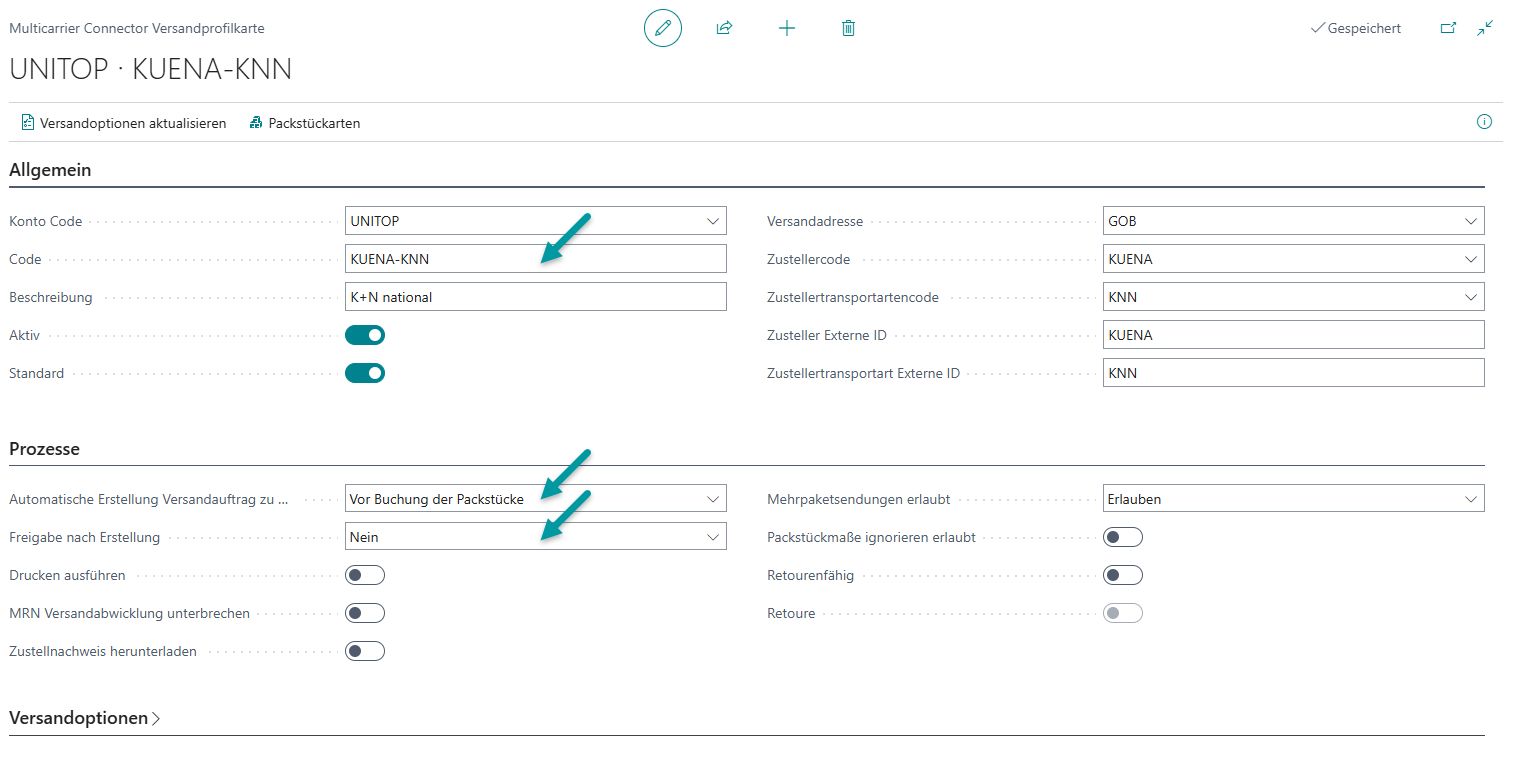Expand the Versandoptionen section

84,718
